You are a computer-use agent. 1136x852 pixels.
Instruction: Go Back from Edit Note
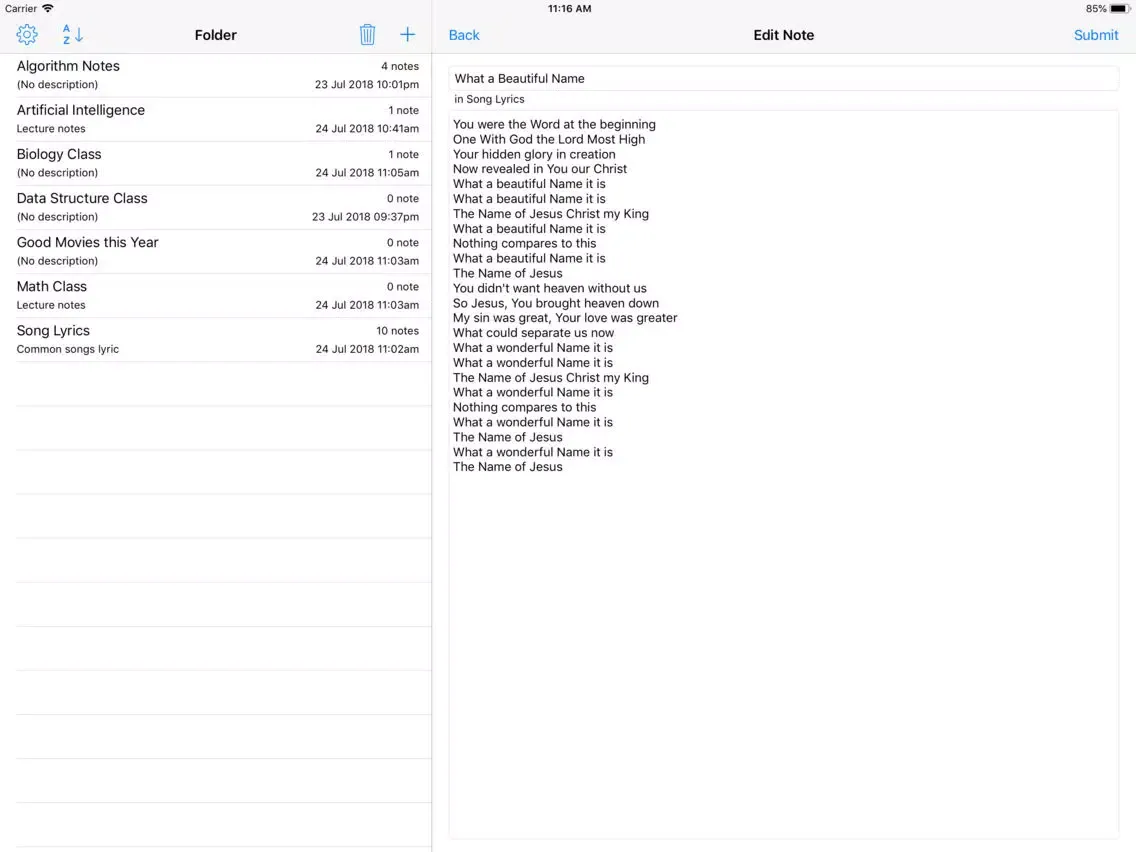pos(464,35)
